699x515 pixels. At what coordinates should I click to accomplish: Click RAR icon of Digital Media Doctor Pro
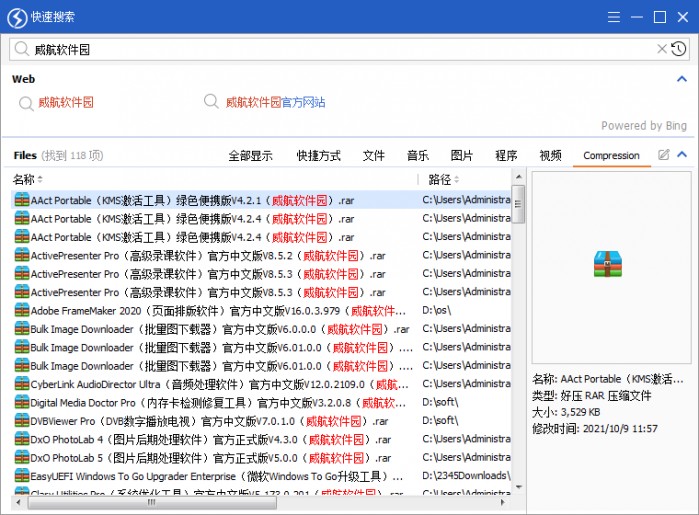click(22, 402)
